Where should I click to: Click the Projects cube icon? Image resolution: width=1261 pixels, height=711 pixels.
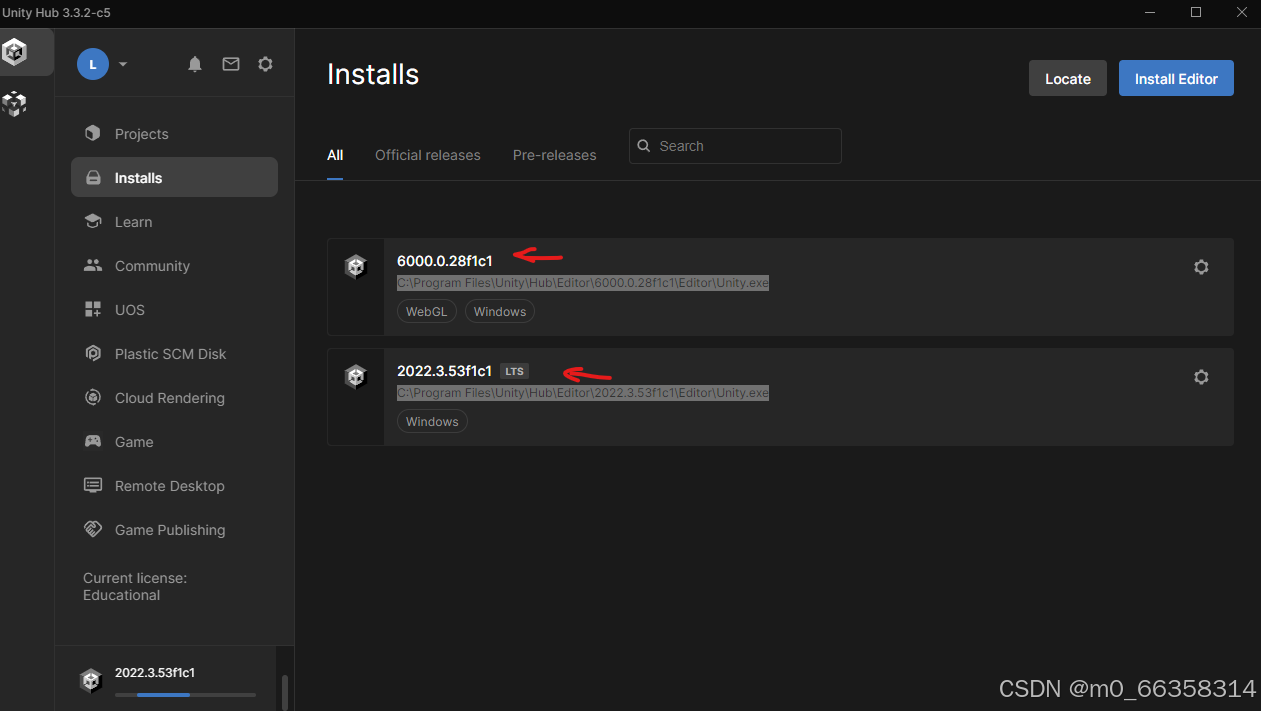pyautogui.click(x=93, y=134)
